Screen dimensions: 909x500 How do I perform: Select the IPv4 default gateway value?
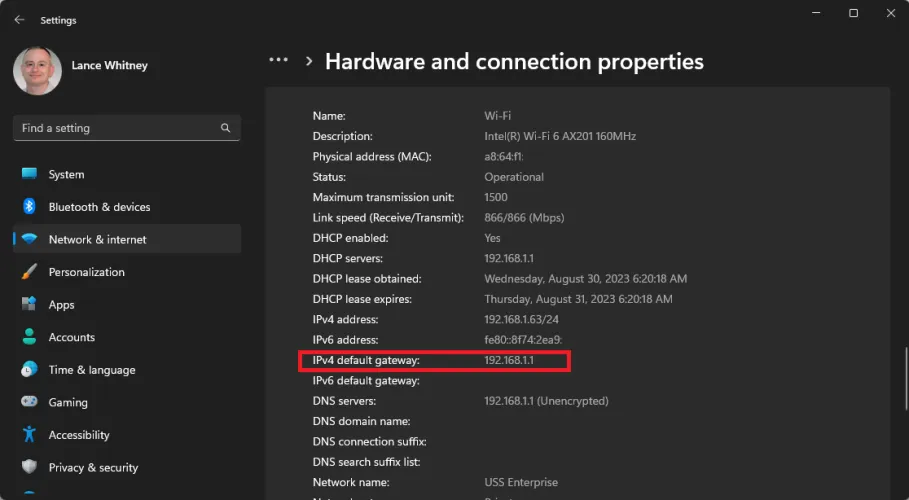point(510,360)
